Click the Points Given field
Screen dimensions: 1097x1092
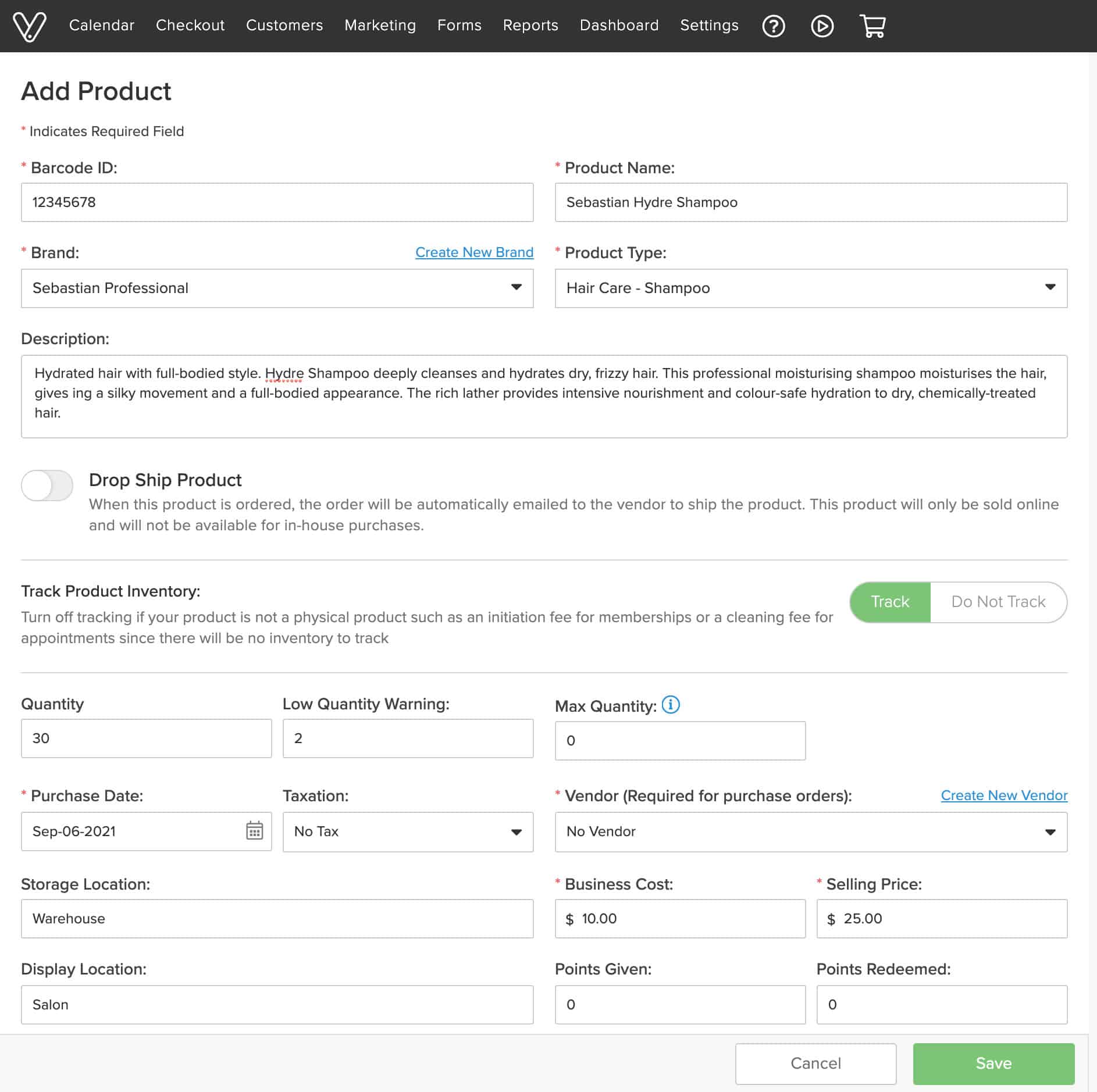[680, 1005]
